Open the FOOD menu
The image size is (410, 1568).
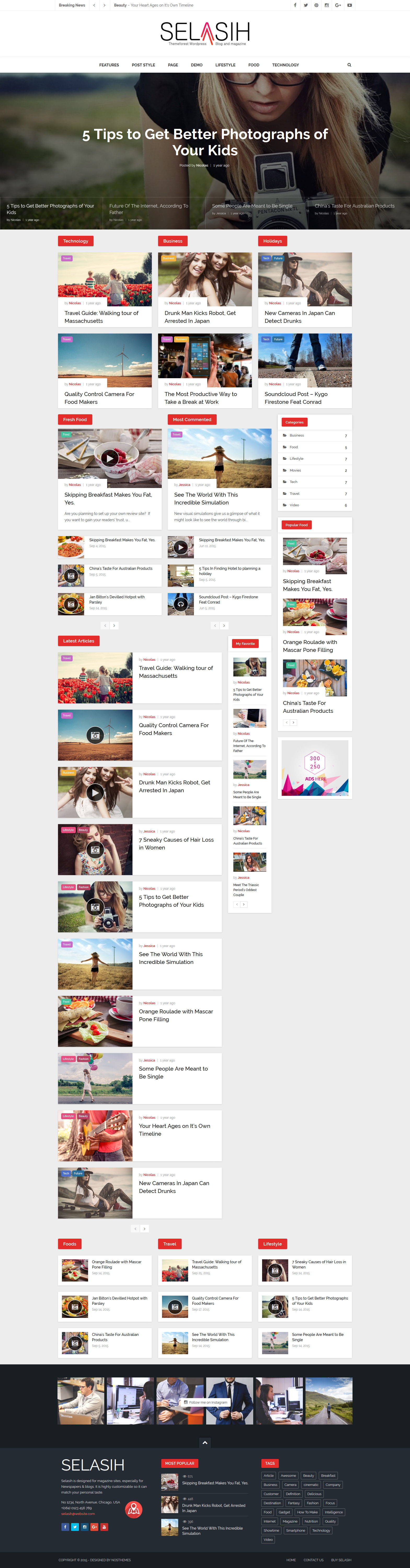click(x=254, y=65)
